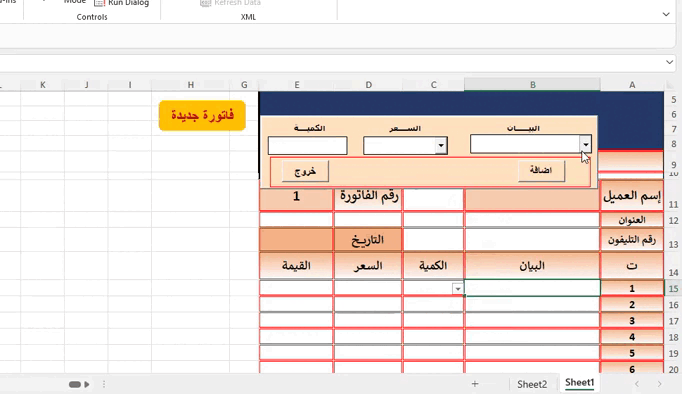
Task: Click the ت serial column header cell
Action: (x=632, y=266)
